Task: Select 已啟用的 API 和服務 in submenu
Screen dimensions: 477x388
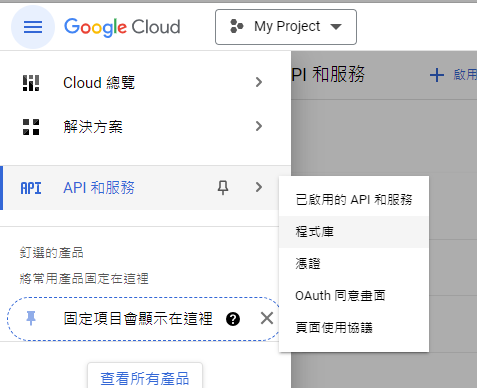Action: coord(354,200)
